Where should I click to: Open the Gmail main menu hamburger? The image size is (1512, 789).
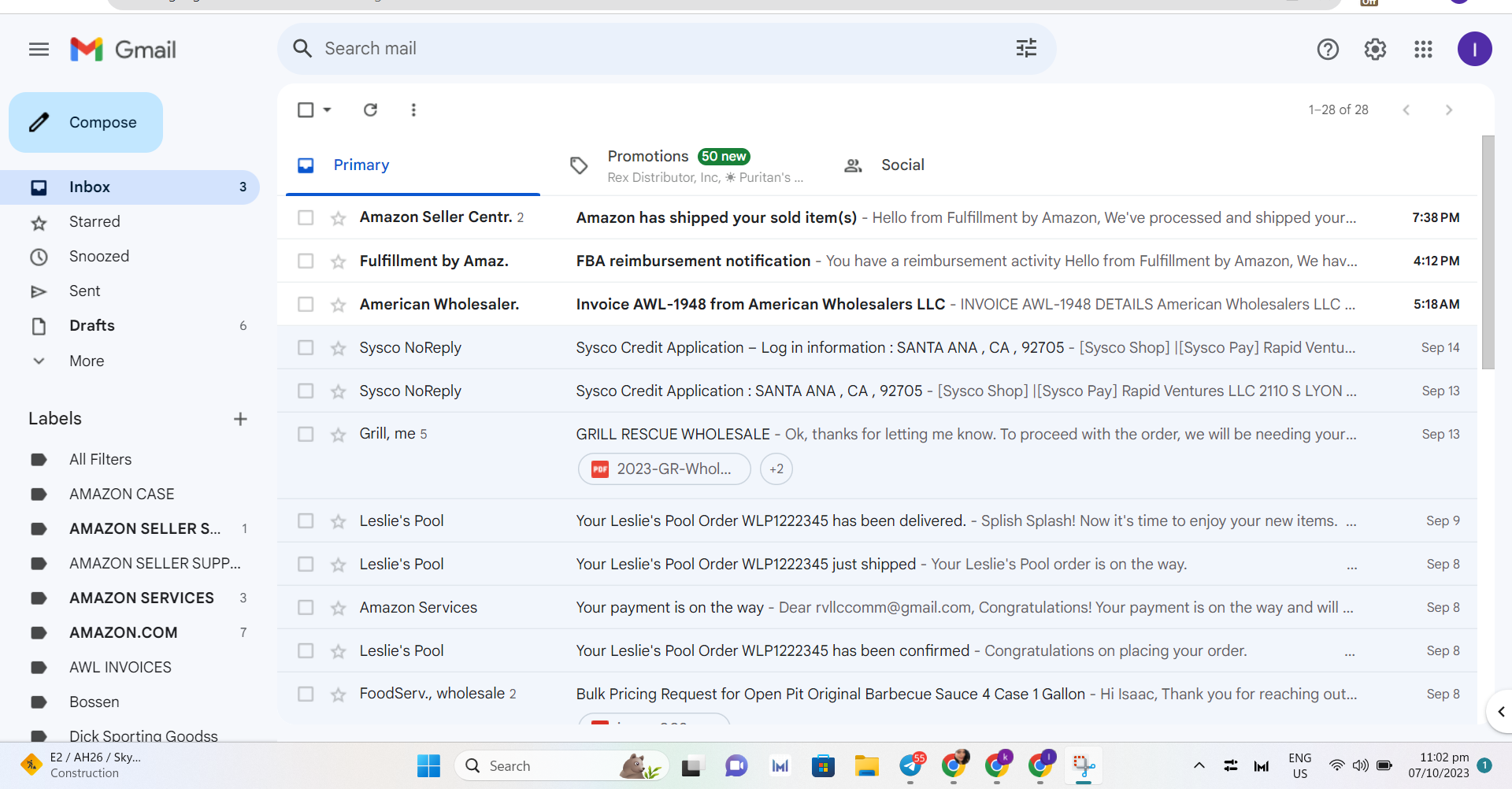click(x=39, y=50)
